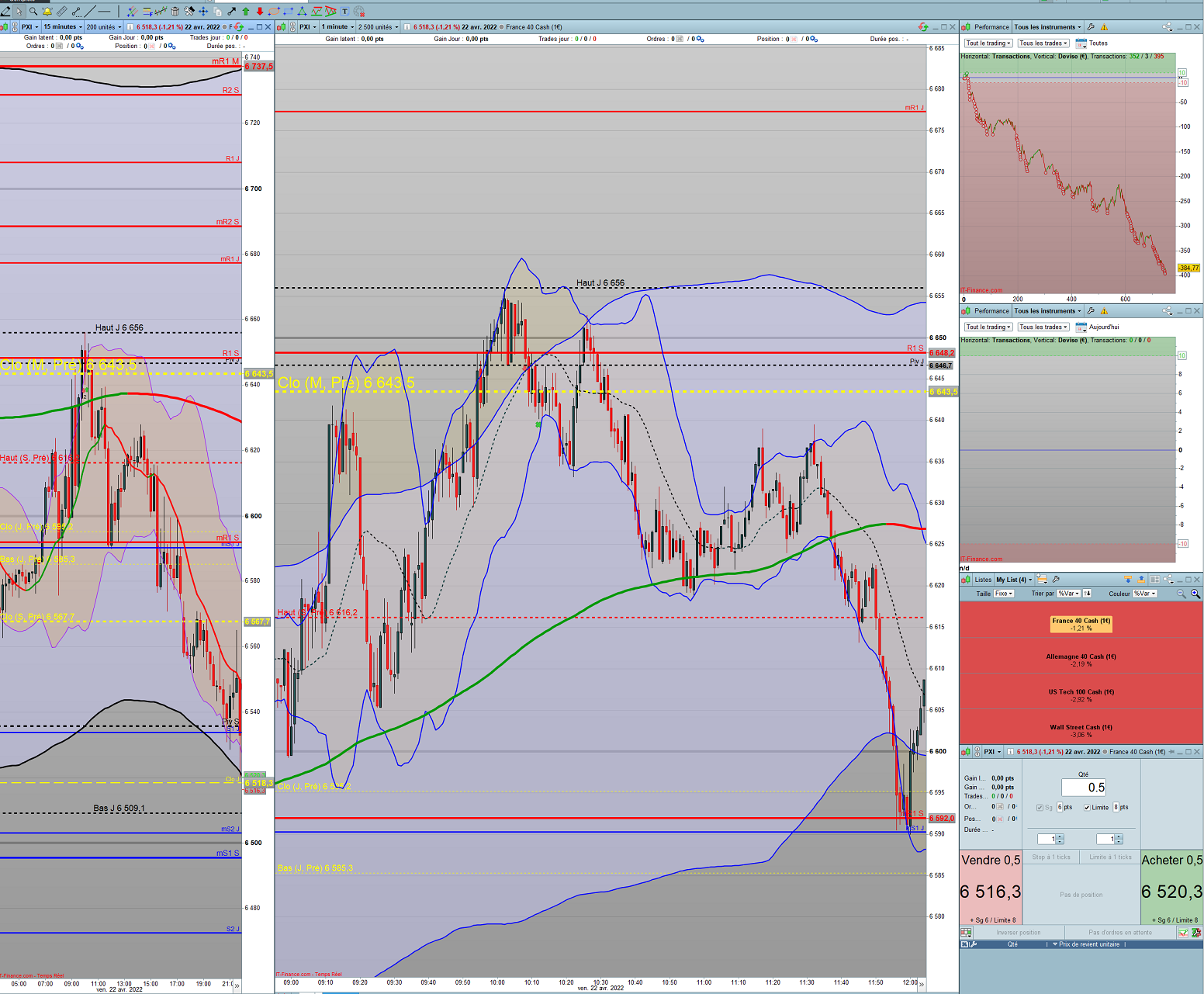Open the Couleur %Var dropdown
This screenshot has width=1204, height=994.
point(1144,594)
